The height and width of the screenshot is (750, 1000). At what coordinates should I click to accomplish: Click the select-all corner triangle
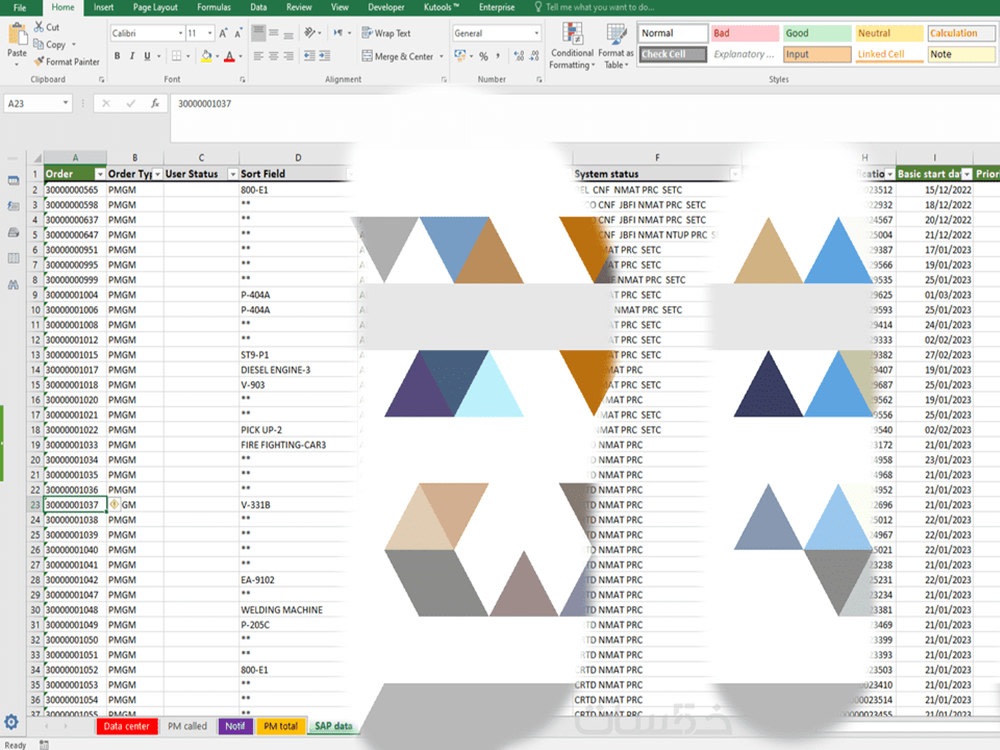pos(36,158)
